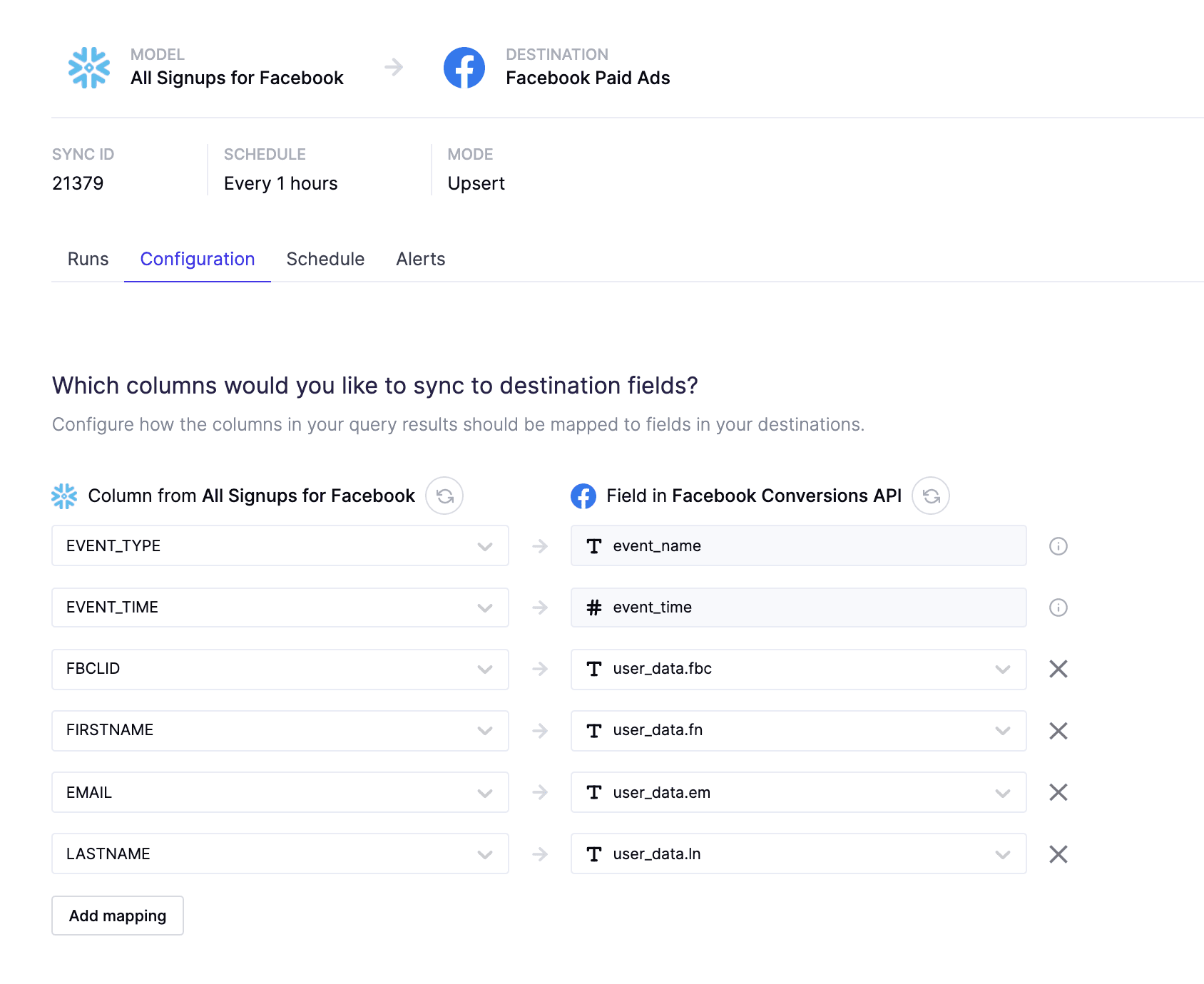Open the info tooltip for event_name
This screenshot has width=1204, height=984.
pos(1058,546)
